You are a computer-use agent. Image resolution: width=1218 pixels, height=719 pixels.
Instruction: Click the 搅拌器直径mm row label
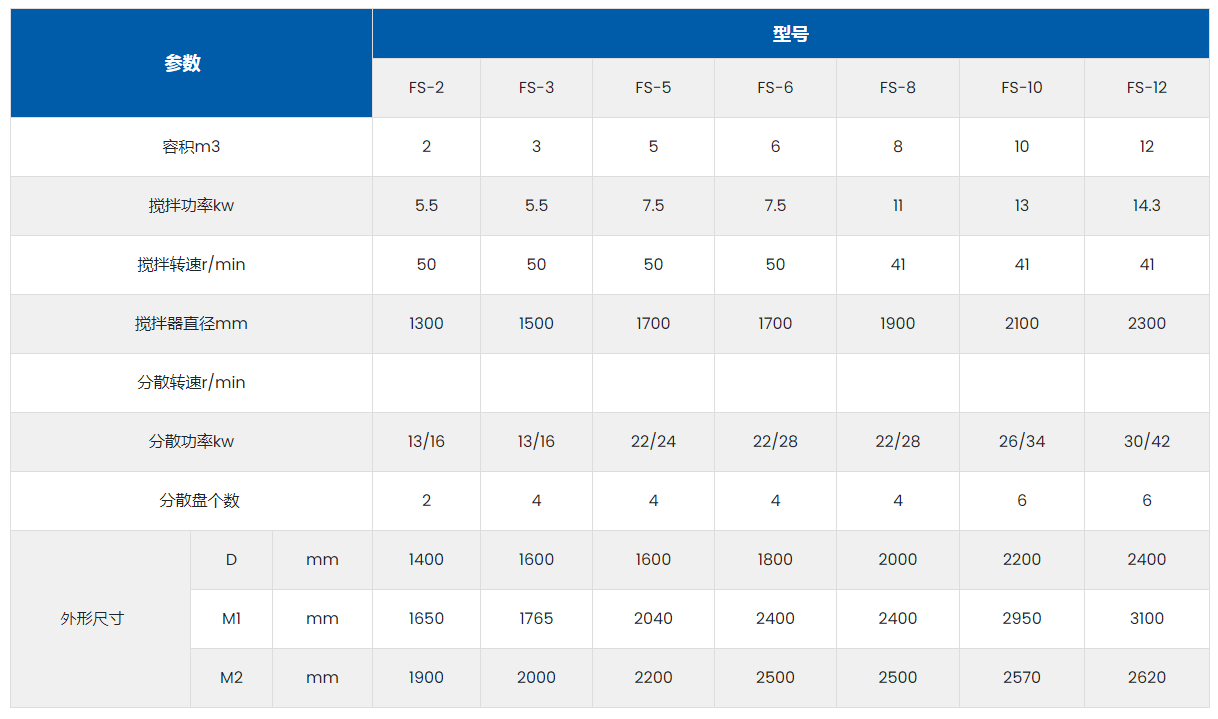point(191,324)
